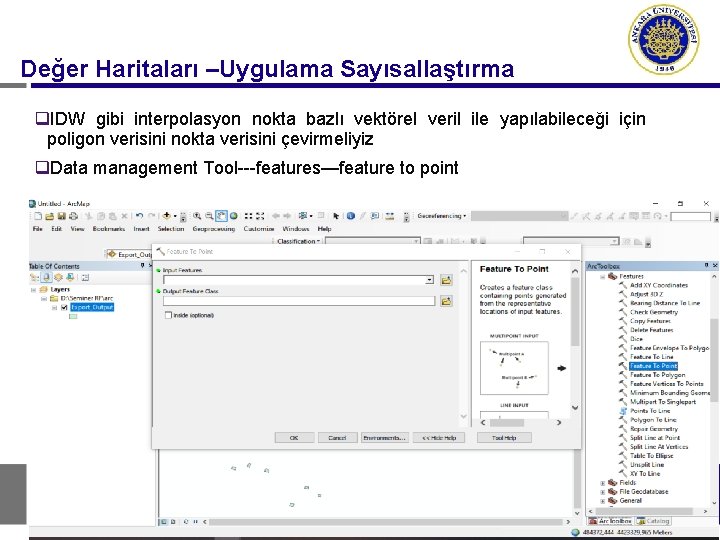Screen dimensions: 720x540
Task: Click the Fixed Zoom In icon
Action: click(248, 216)
